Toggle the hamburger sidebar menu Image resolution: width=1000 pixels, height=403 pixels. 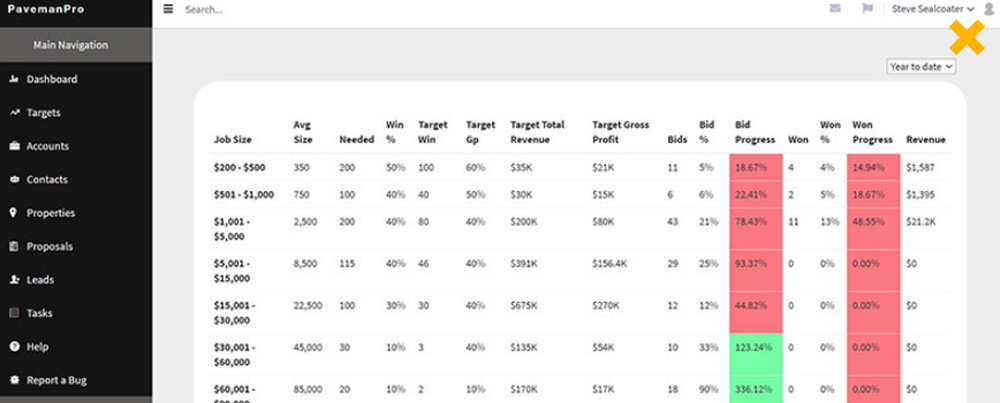pos(168,9)
